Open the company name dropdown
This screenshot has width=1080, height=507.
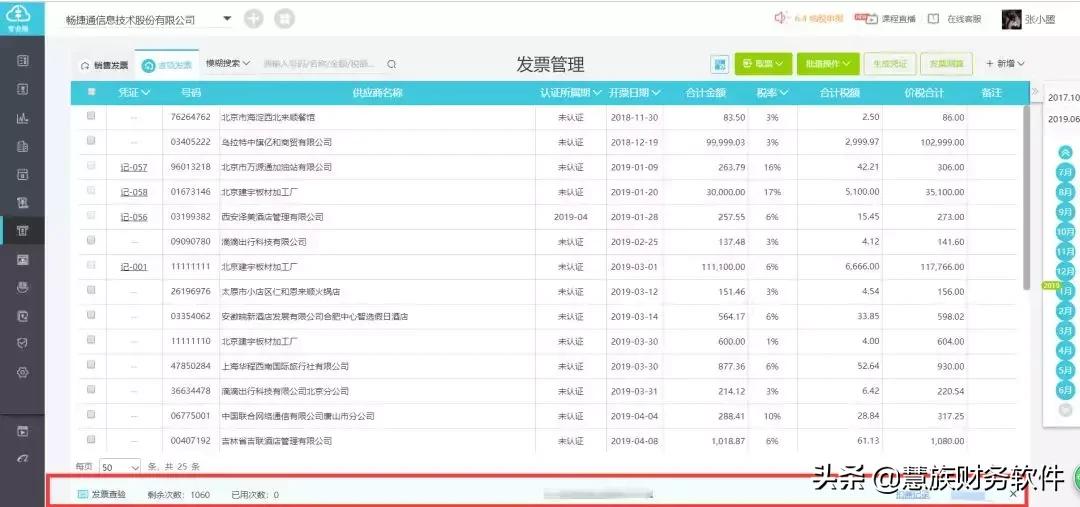(227, 19)
